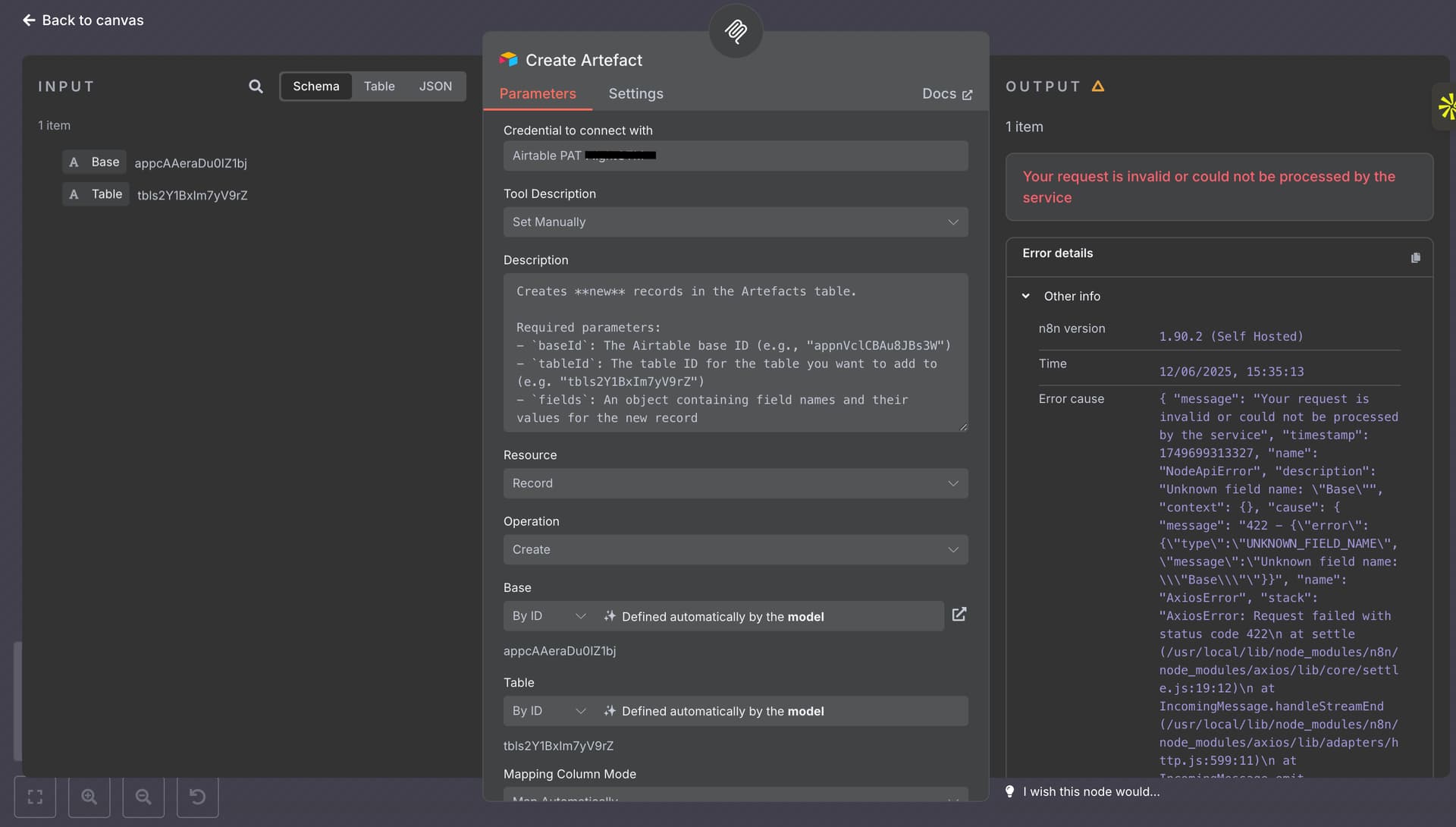This screenshot has width=1456, height=827.
Task: Open the assistant asterisk icon
Action: 1446,106
